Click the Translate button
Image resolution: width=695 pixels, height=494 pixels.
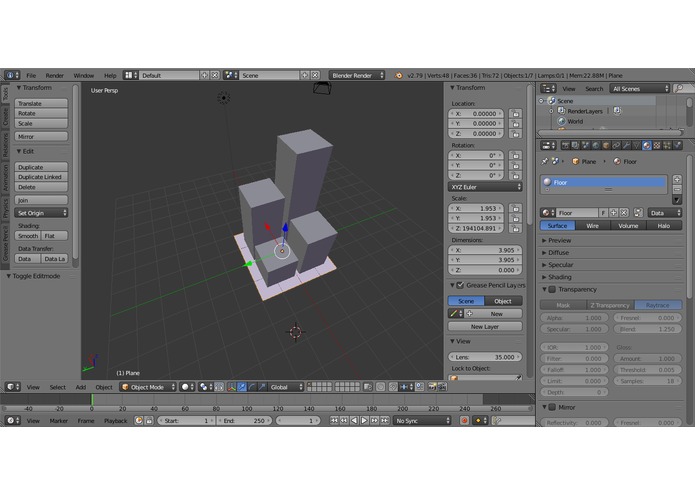pyautogui.click(x=41, y=103)
